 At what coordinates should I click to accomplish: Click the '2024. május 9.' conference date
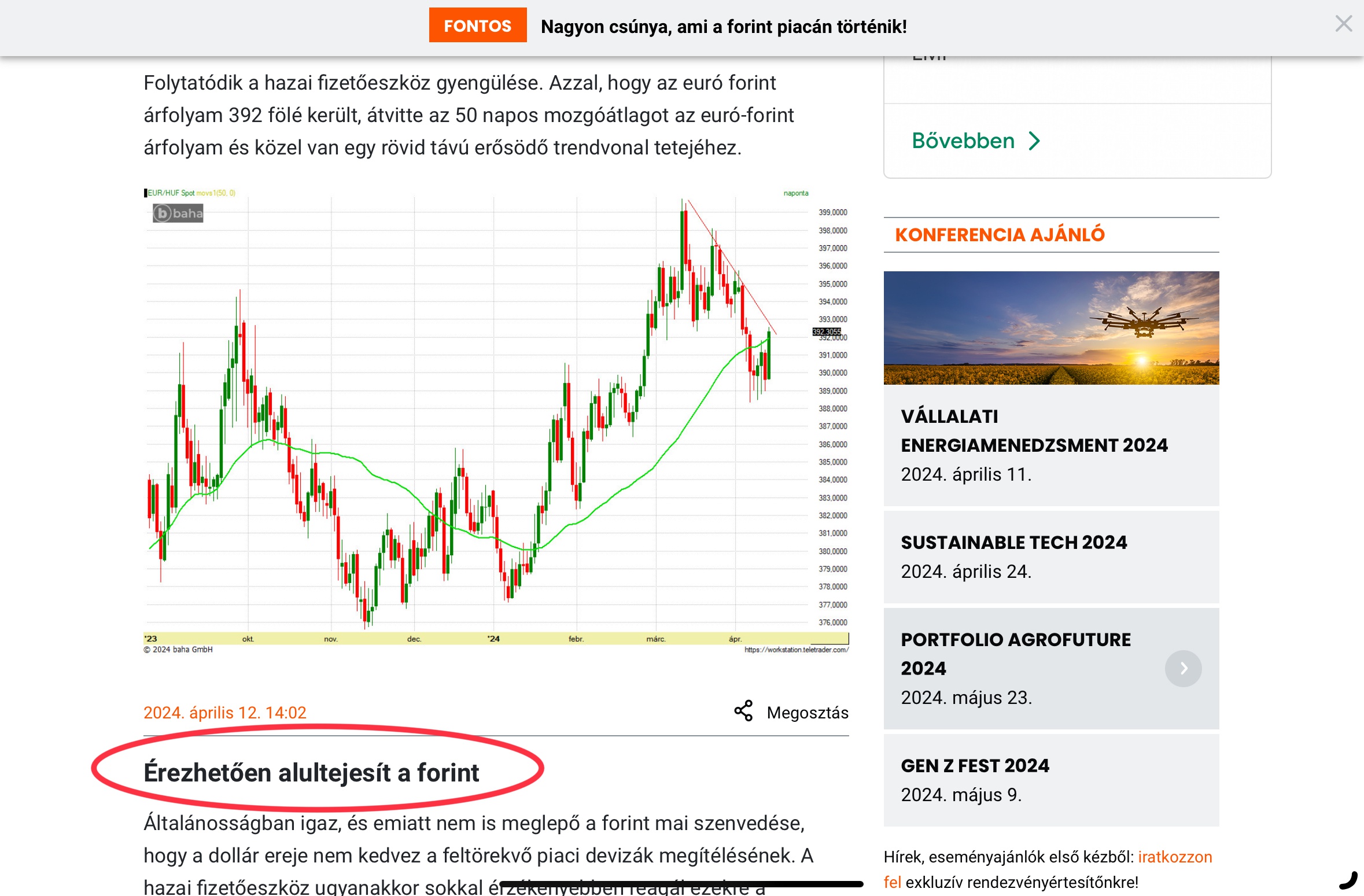tap(961, 794)
